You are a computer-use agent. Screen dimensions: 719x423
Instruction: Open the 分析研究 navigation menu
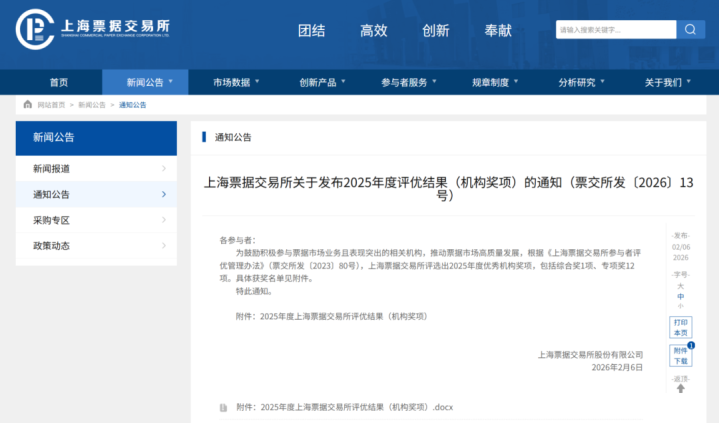(x=576, y=82)
